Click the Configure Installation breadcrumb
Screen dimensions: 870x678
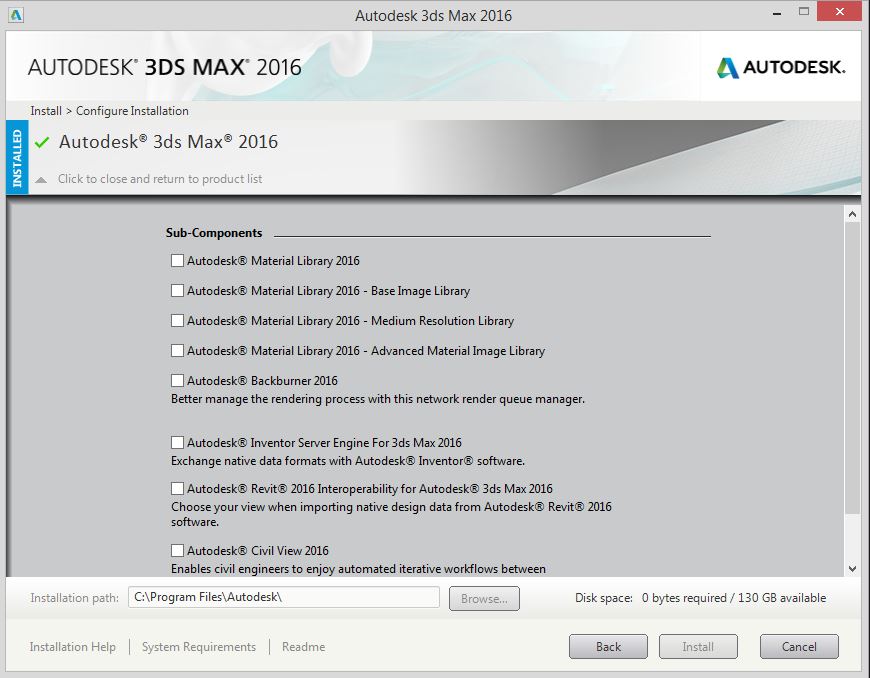tap(132, 111)
